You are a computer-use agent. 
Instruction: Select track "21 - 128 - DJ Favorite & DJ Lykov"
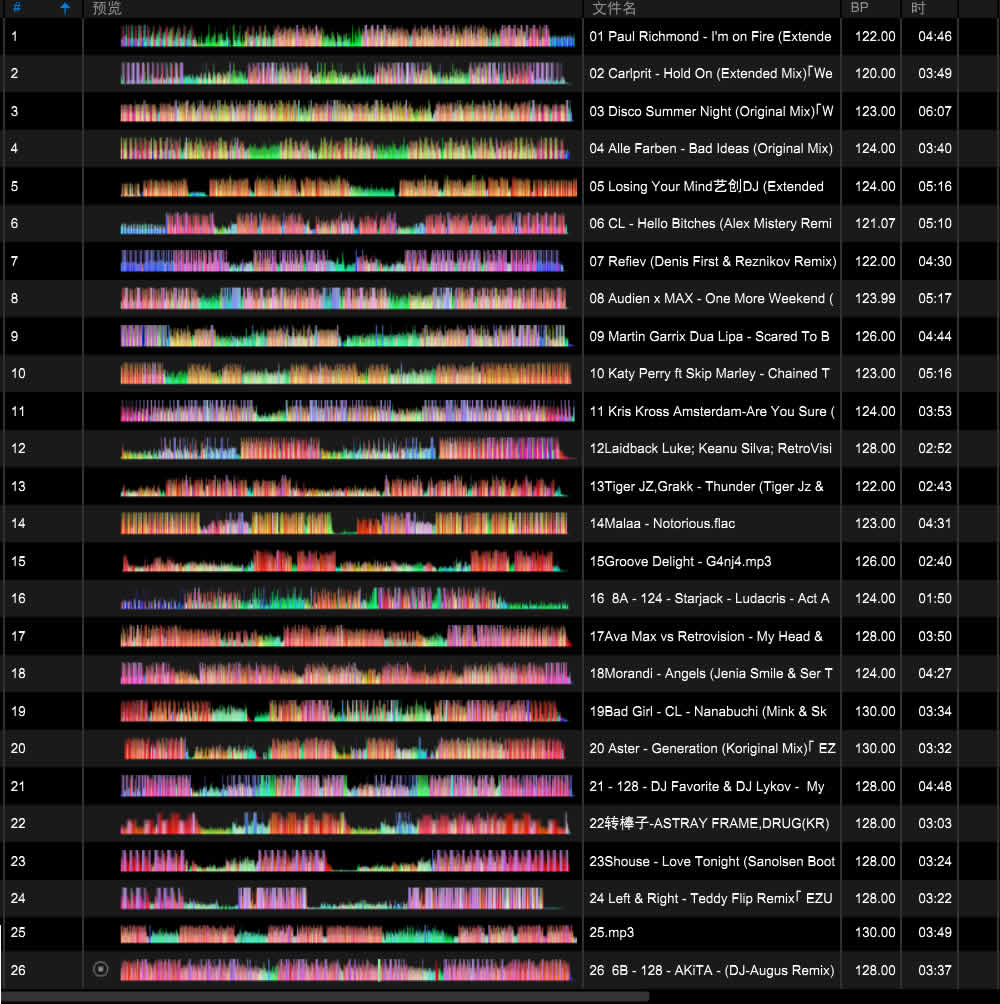coord(707,786)
